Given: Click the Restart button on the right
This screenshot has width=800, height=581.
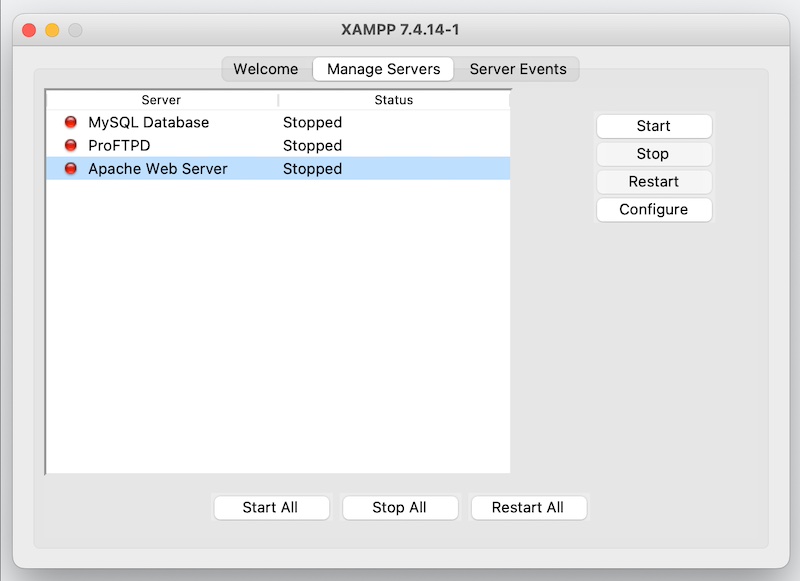Looking at the screenshot, I should (x=654, y=182).
